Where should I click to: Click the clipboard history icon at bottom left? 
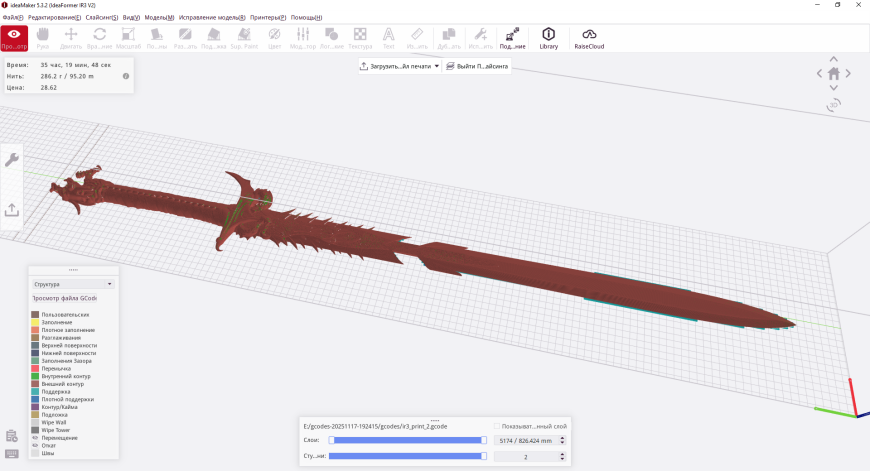click(x=11, y=436)
